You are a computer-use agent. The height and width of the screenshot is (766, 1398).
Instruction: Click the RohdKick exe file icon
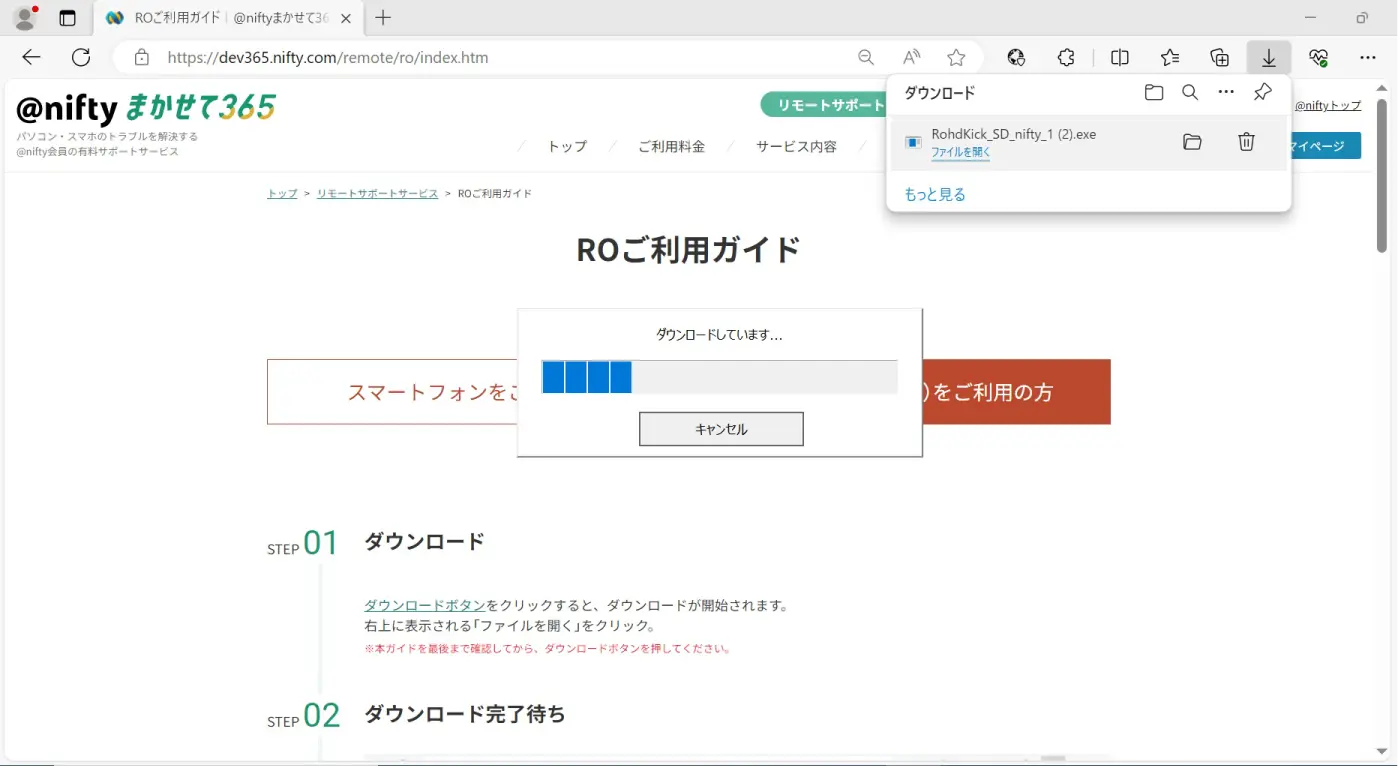pos(913,143)
